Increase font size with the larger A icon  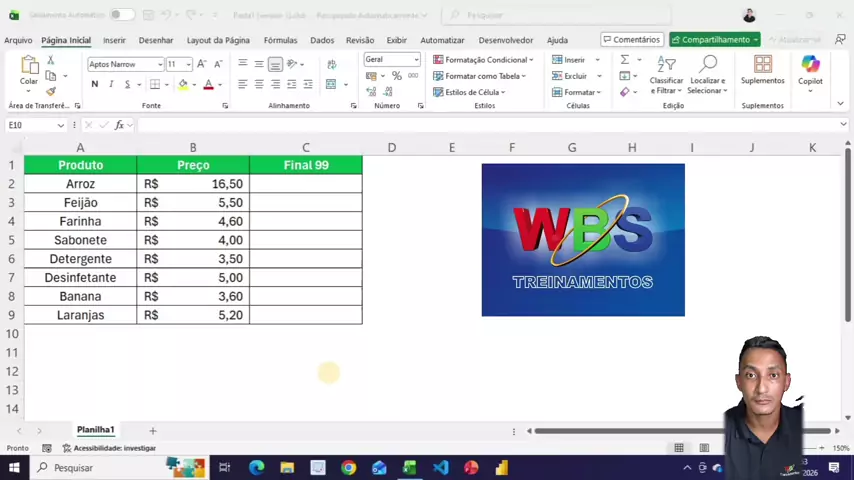(202, 64)
